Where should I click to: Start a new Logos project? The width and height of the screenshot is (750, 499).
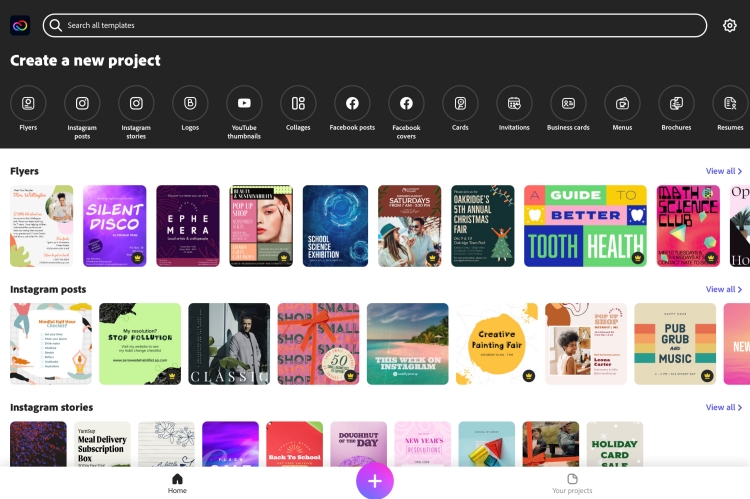tap(190, 103)
